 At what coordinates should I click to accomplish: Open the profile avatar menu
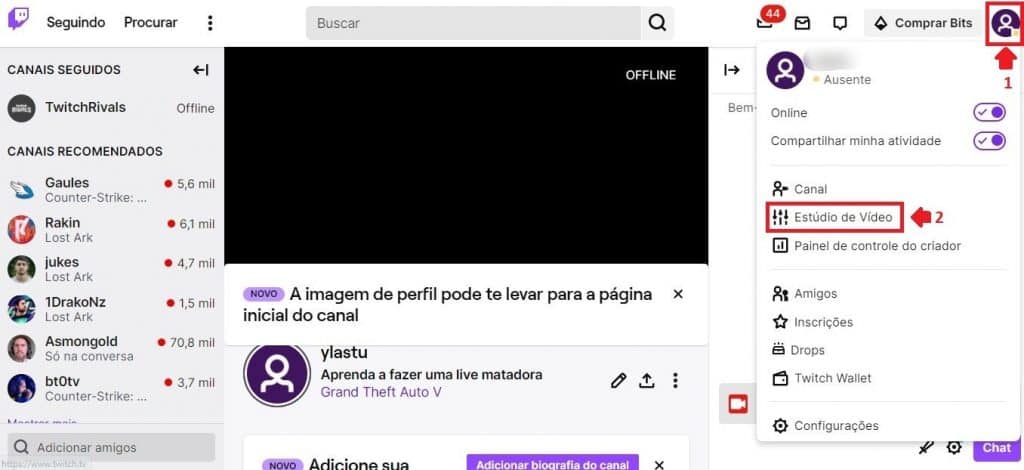pyautogui.click(x=1004, y=23)
